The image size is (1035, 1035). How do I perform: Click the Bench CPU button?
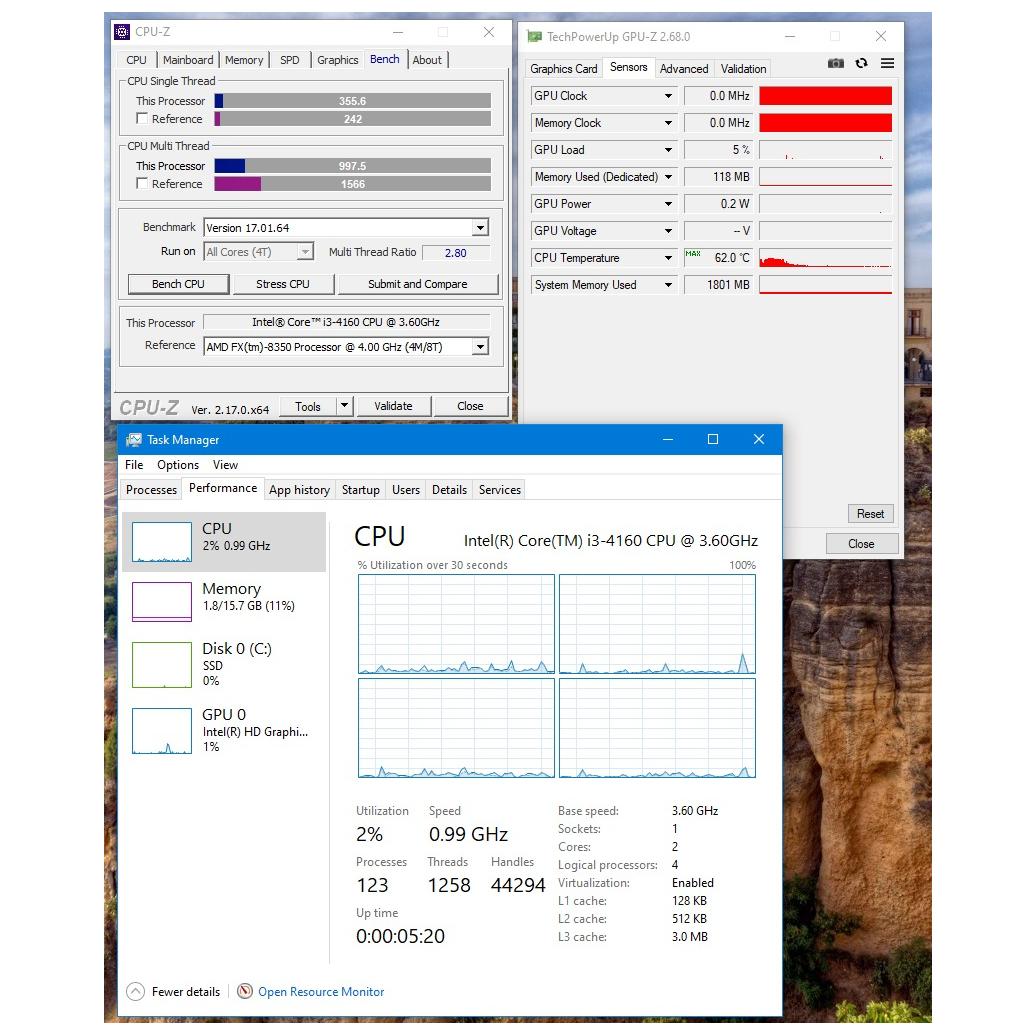pos(178,284)
